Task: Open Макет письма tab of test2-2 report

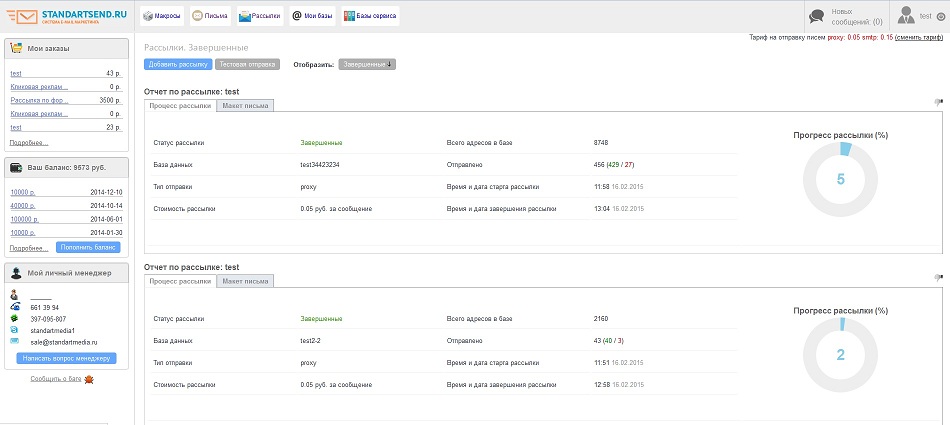Action: click(245, 281)
